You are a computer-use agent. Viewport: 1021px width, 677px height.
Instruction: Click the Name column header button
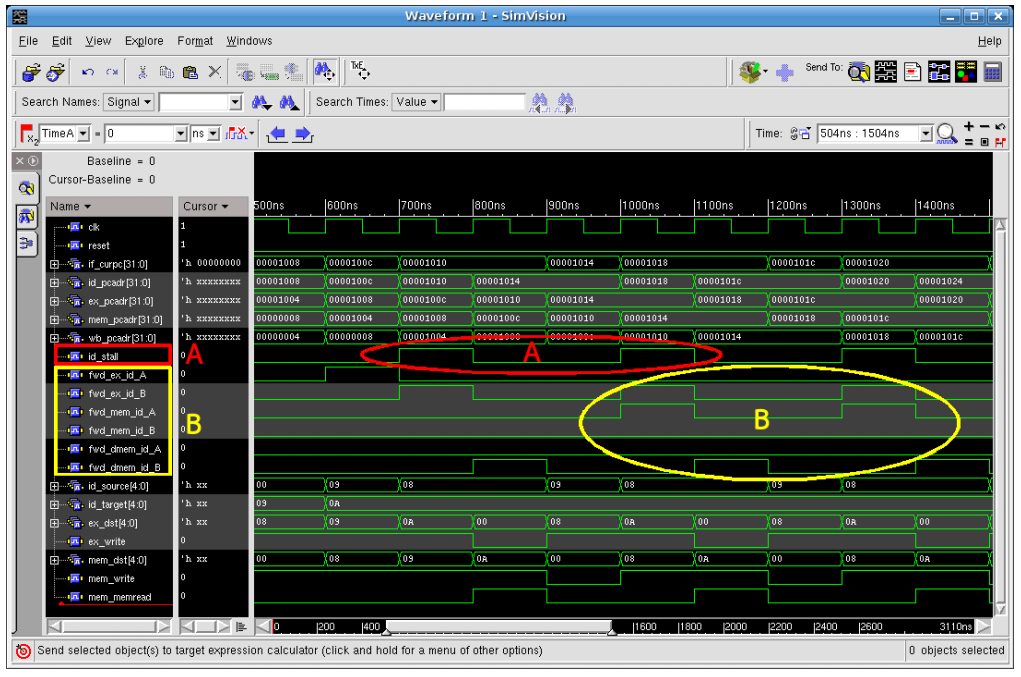(70, 206)
